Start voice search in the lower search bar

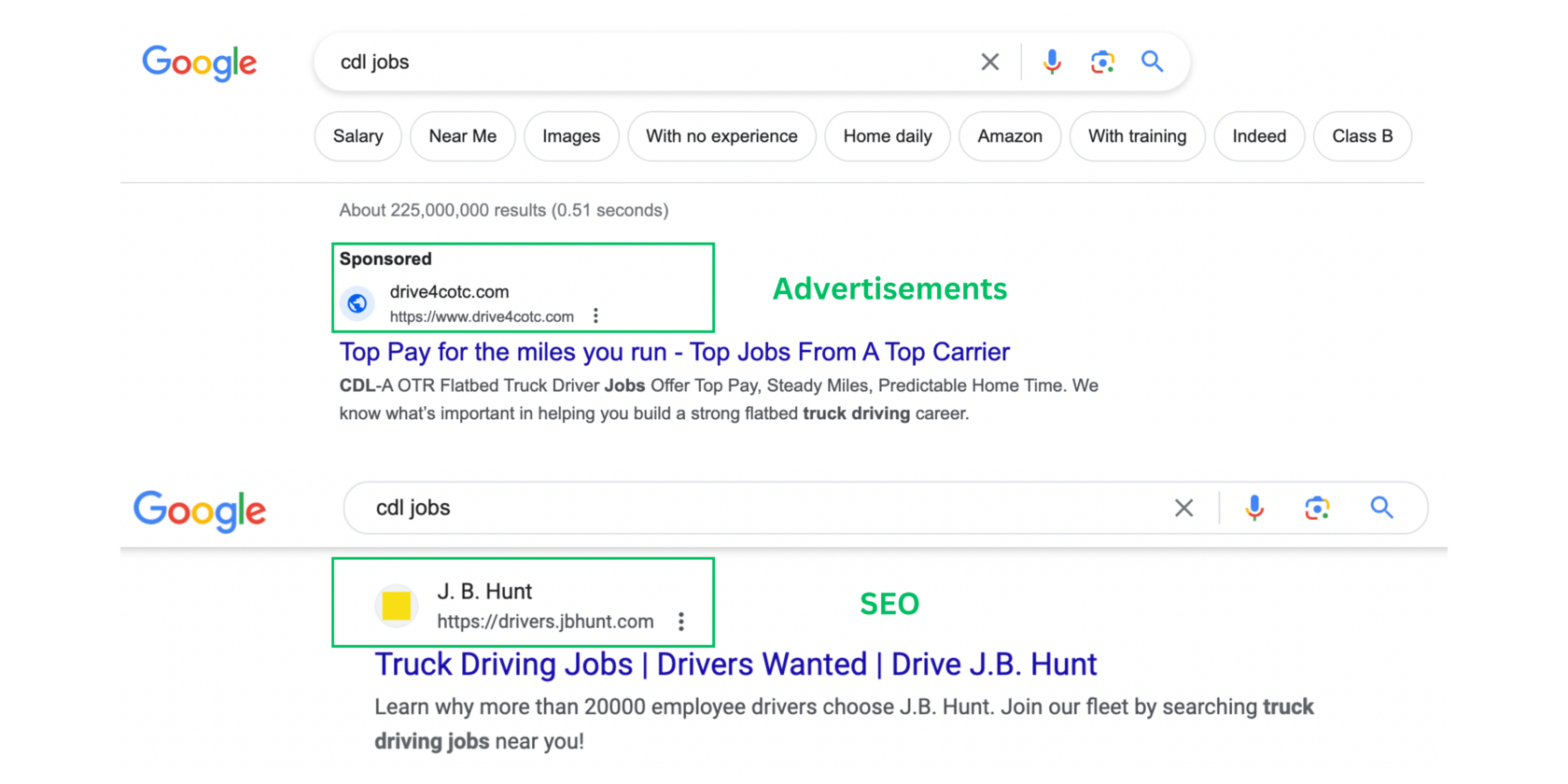1254,508
